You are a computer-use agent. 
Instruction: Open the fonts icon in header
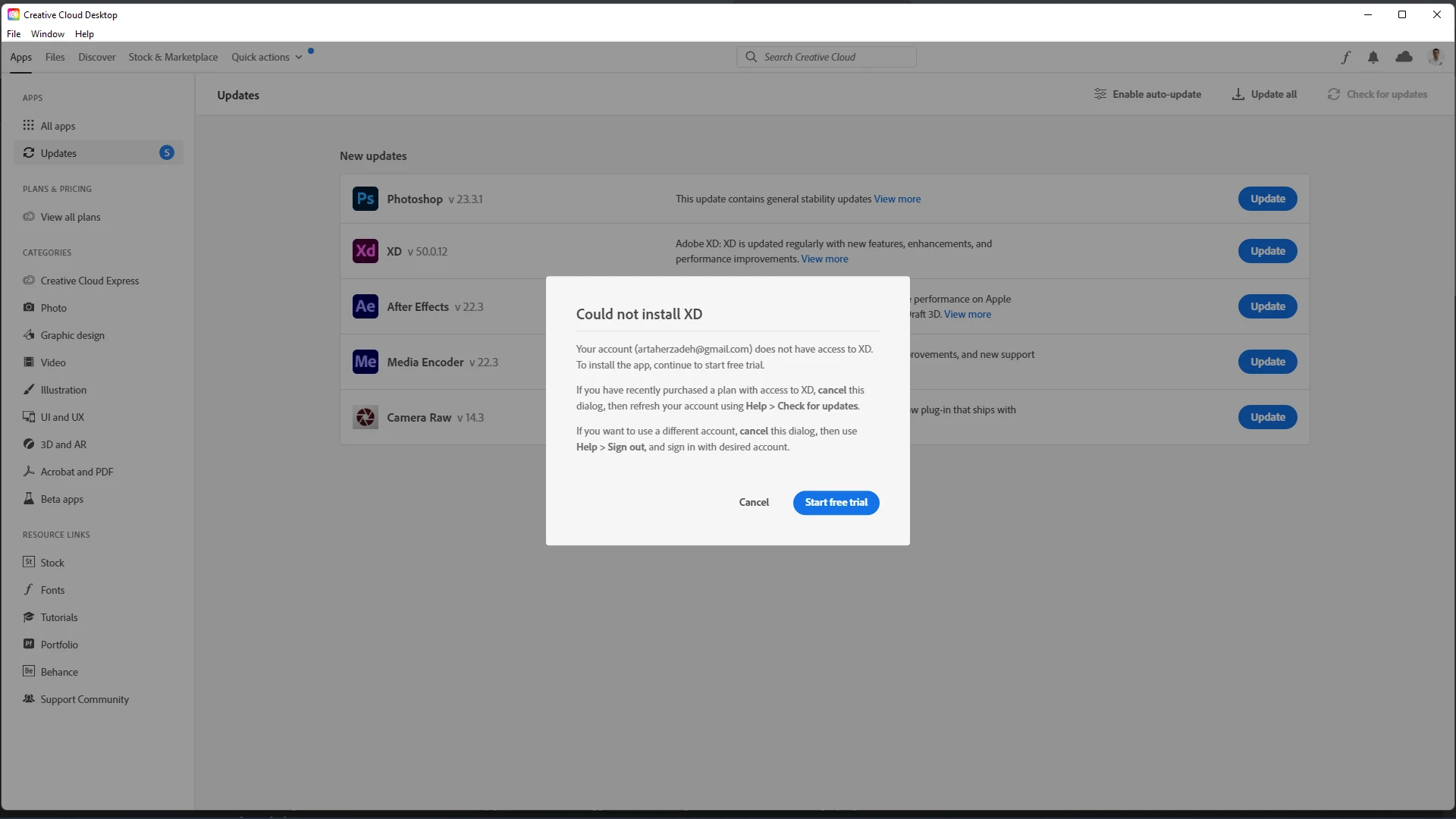click(1345, 57)
